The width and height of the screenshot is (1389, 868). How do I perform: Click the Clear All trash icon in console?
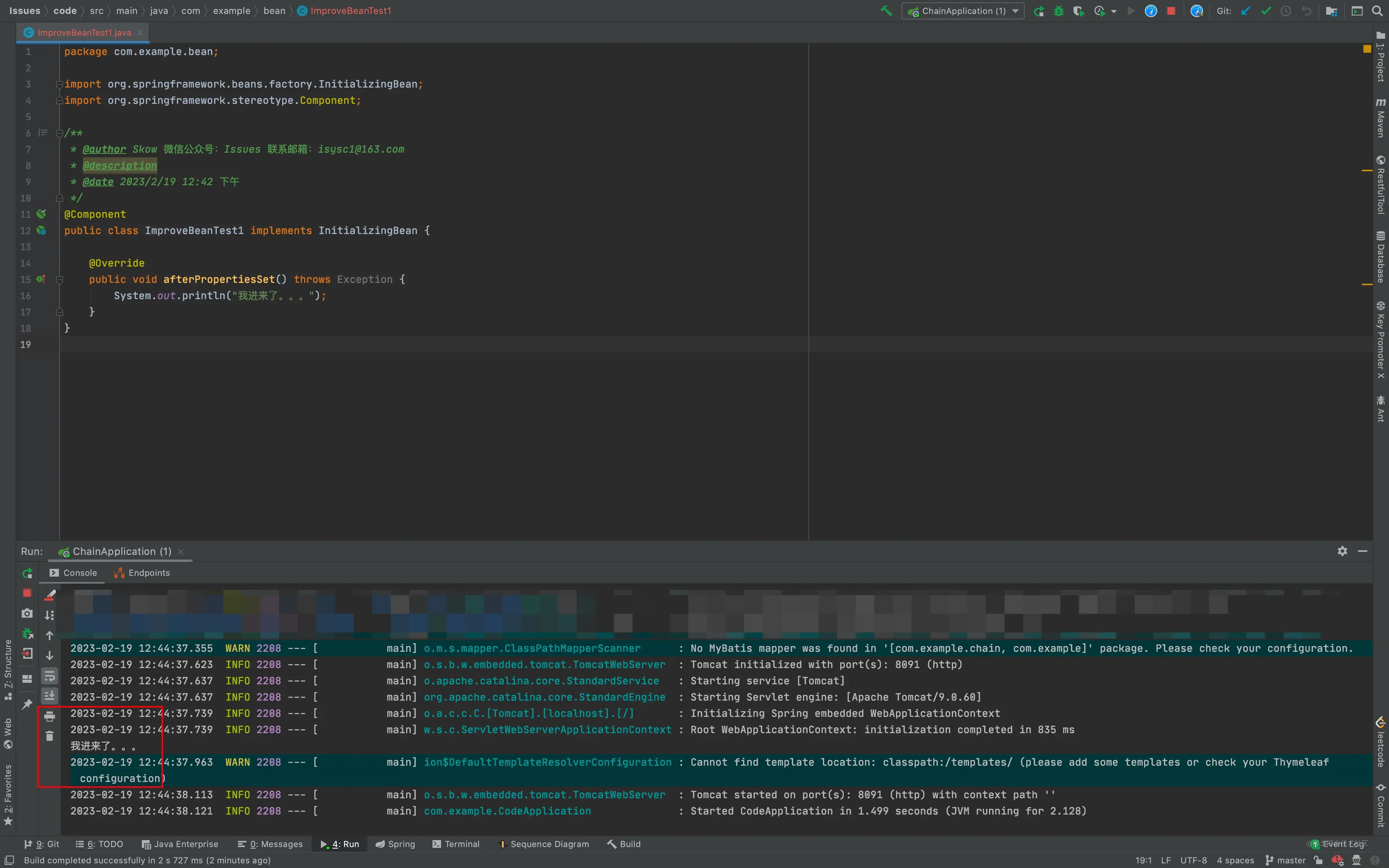tap(50, 736)
